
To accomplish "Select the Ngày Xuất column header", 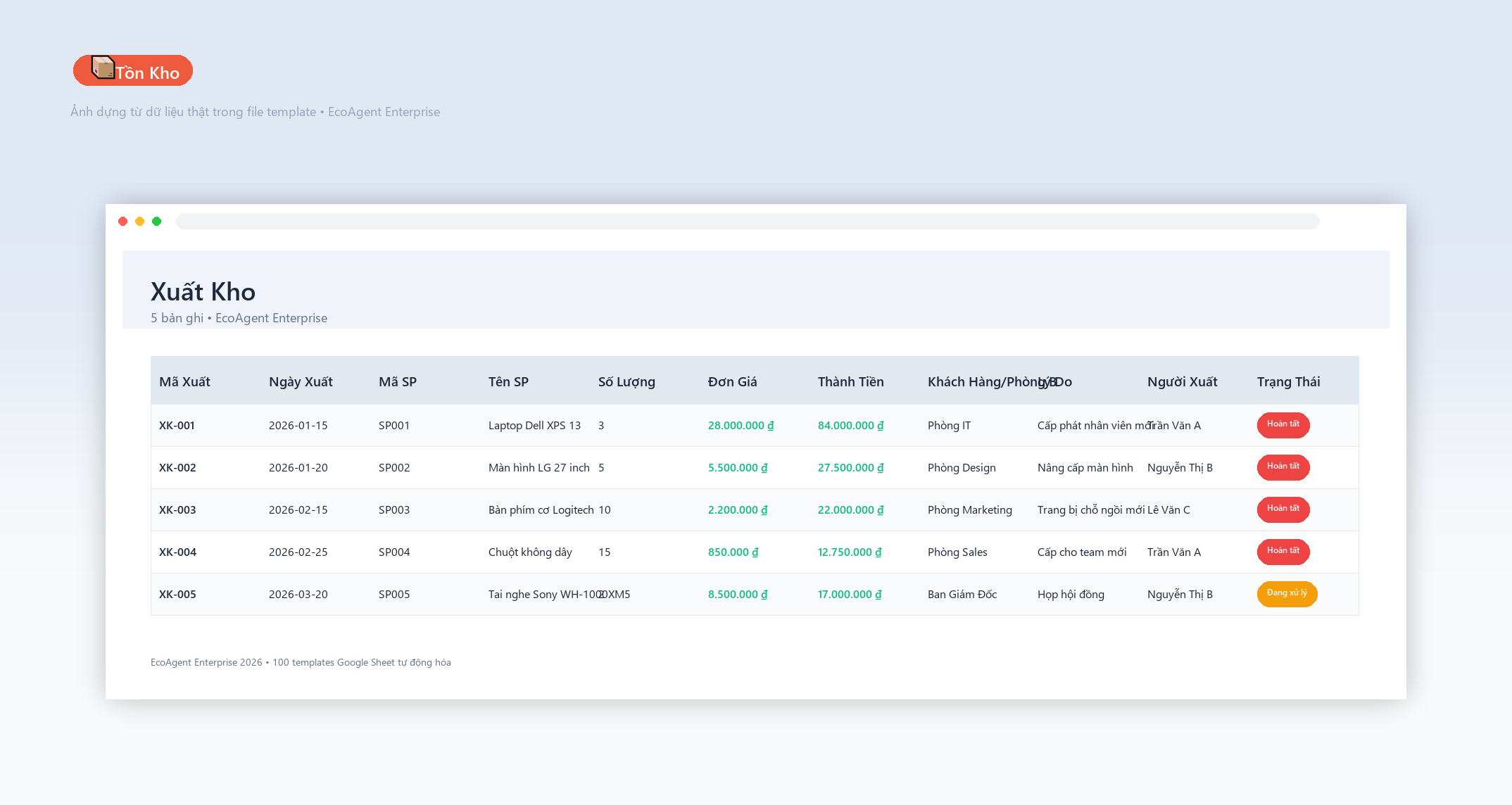I will click(301, 381).
